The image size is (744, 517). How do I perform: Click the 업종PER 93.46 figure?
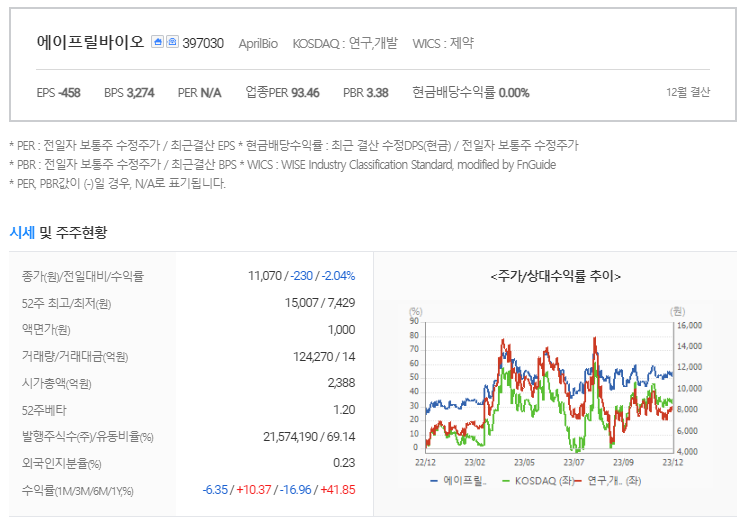(282, 92)
